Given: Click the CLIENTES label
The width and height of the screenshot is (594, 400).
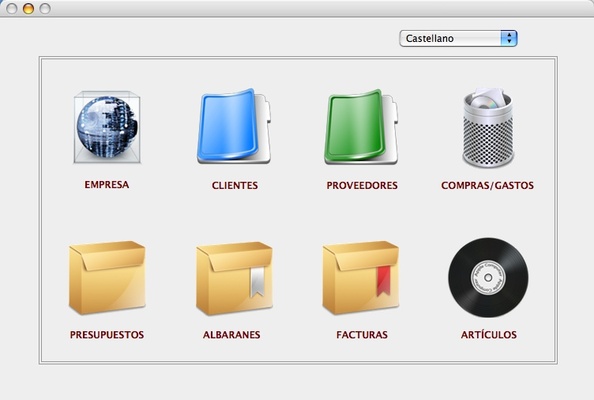Looking at the screenshot, I should [235, 185].
